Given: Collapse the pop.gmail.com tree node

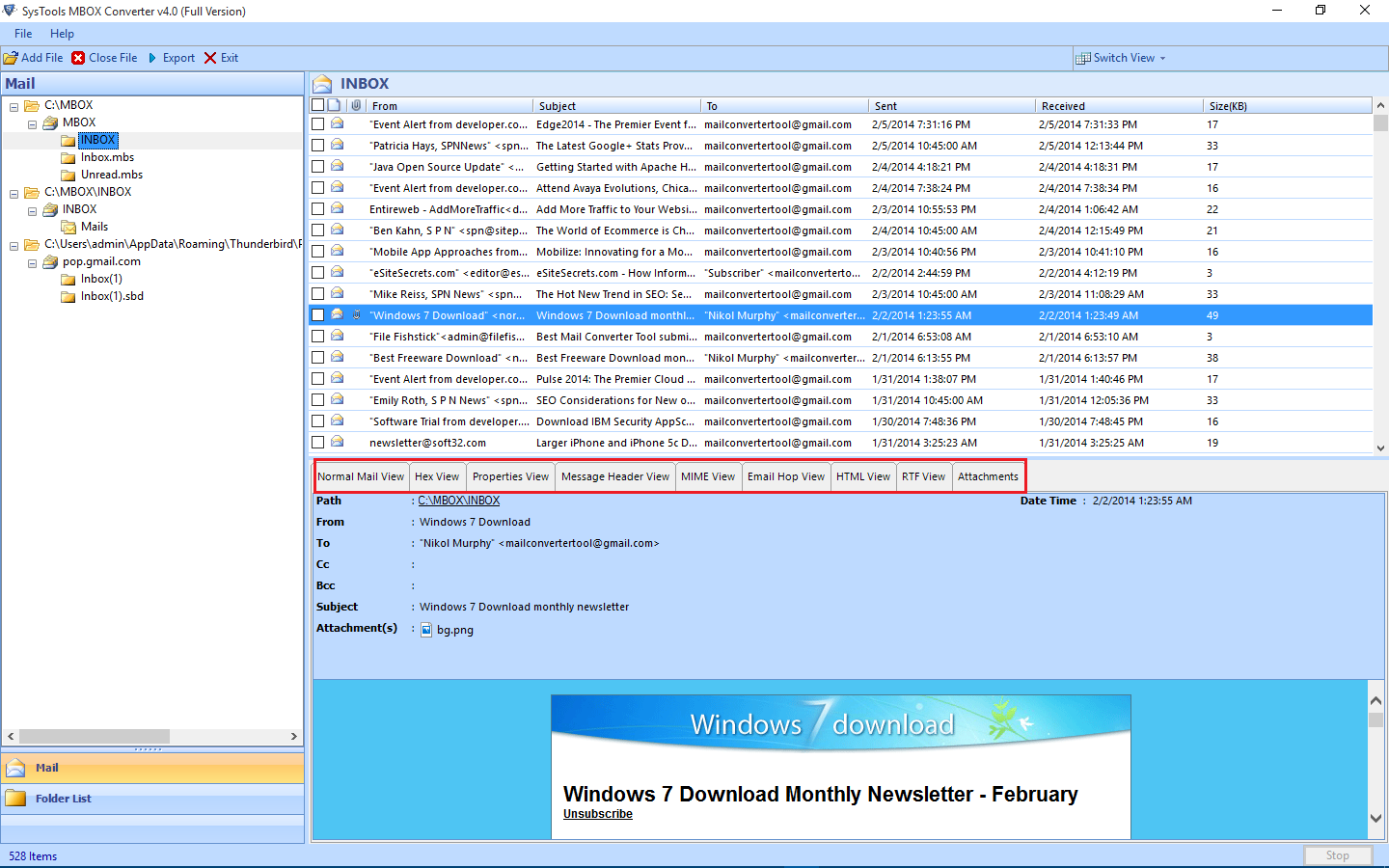Looking at the screenshot, I should pyautogui.click(x=32, y=262).
